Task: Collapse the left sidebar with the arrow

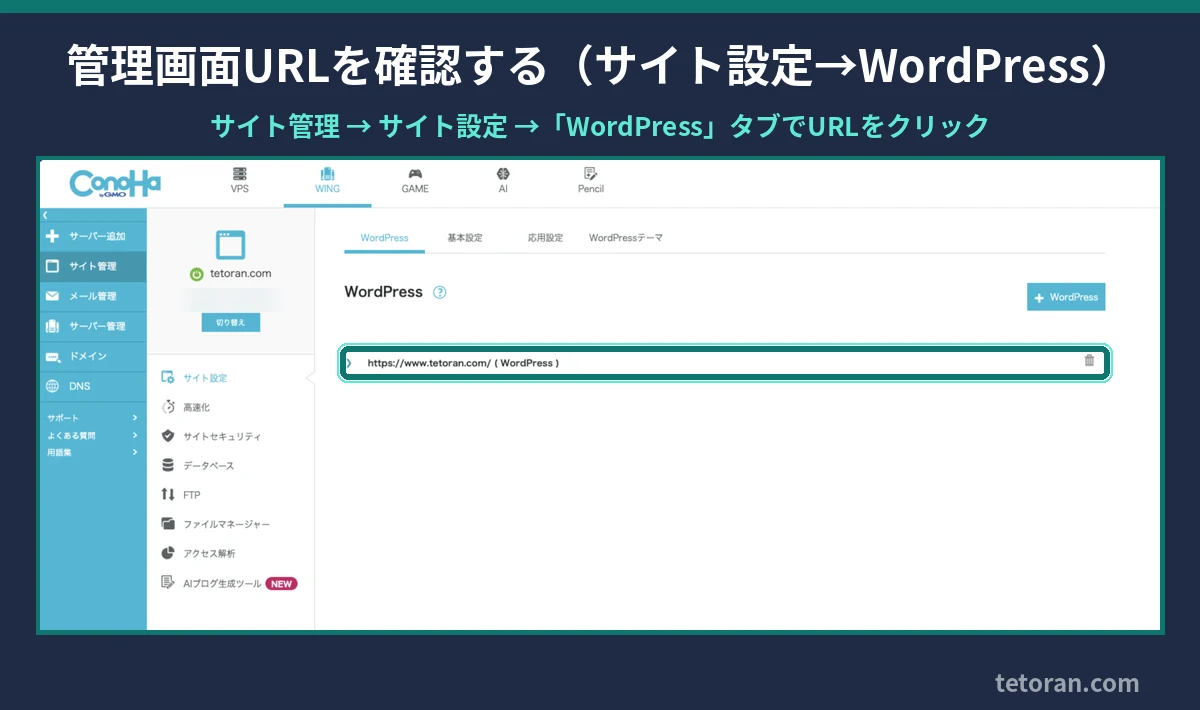Action: pos(45,215)
